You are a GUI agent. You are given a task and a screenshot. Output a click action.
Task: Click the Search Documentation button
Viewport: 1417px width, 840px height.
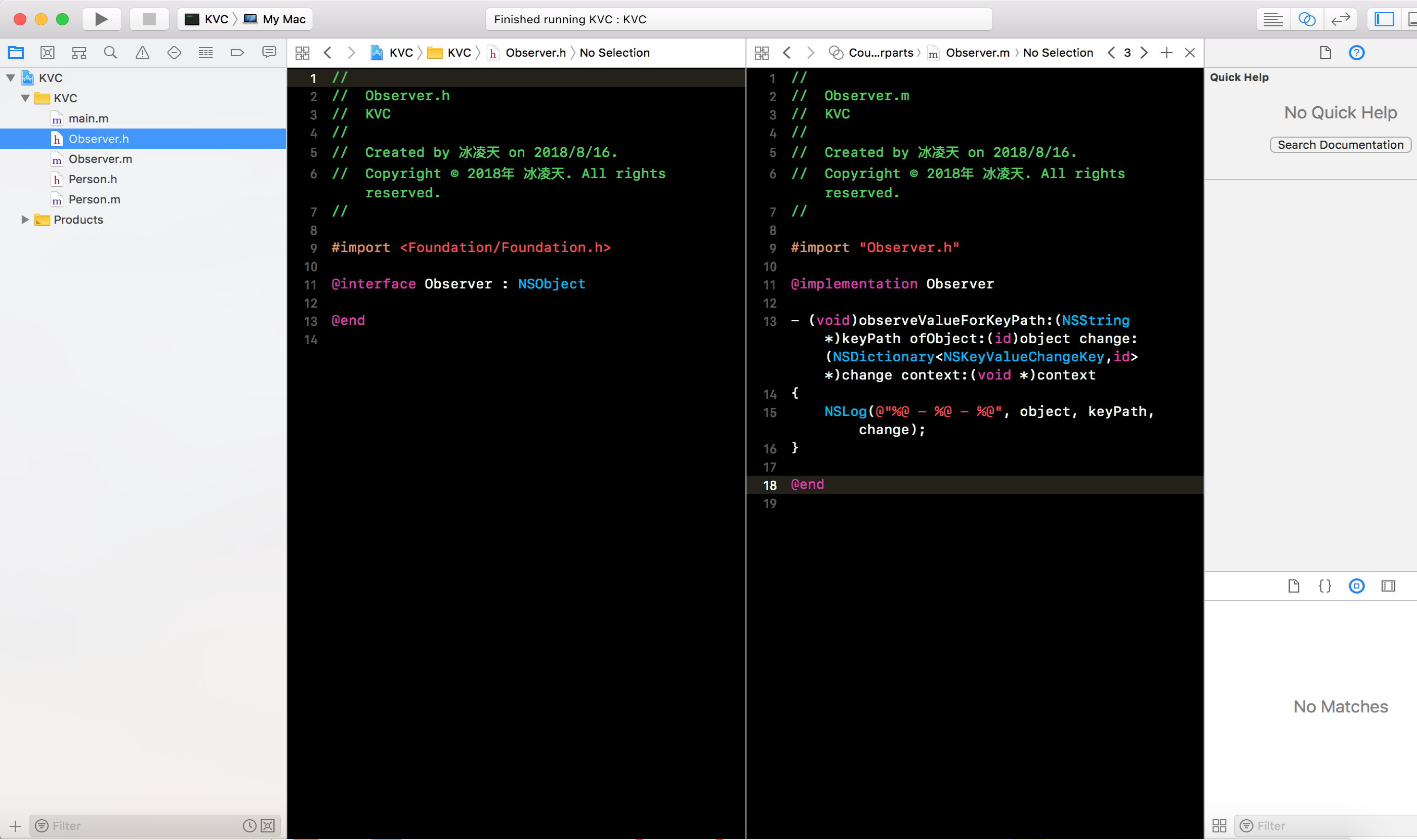[x=1340, y=145]
